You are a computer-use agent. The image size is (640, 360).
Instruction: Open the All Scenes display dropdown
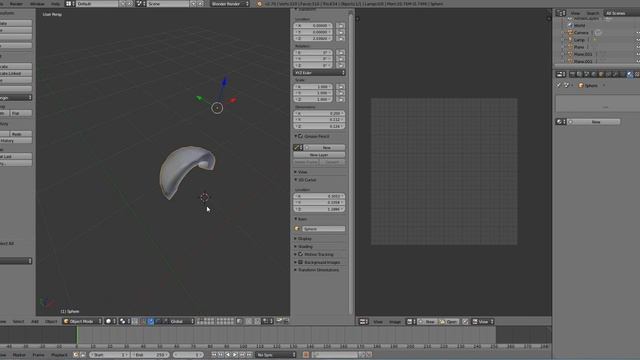(x=621, y=13)
